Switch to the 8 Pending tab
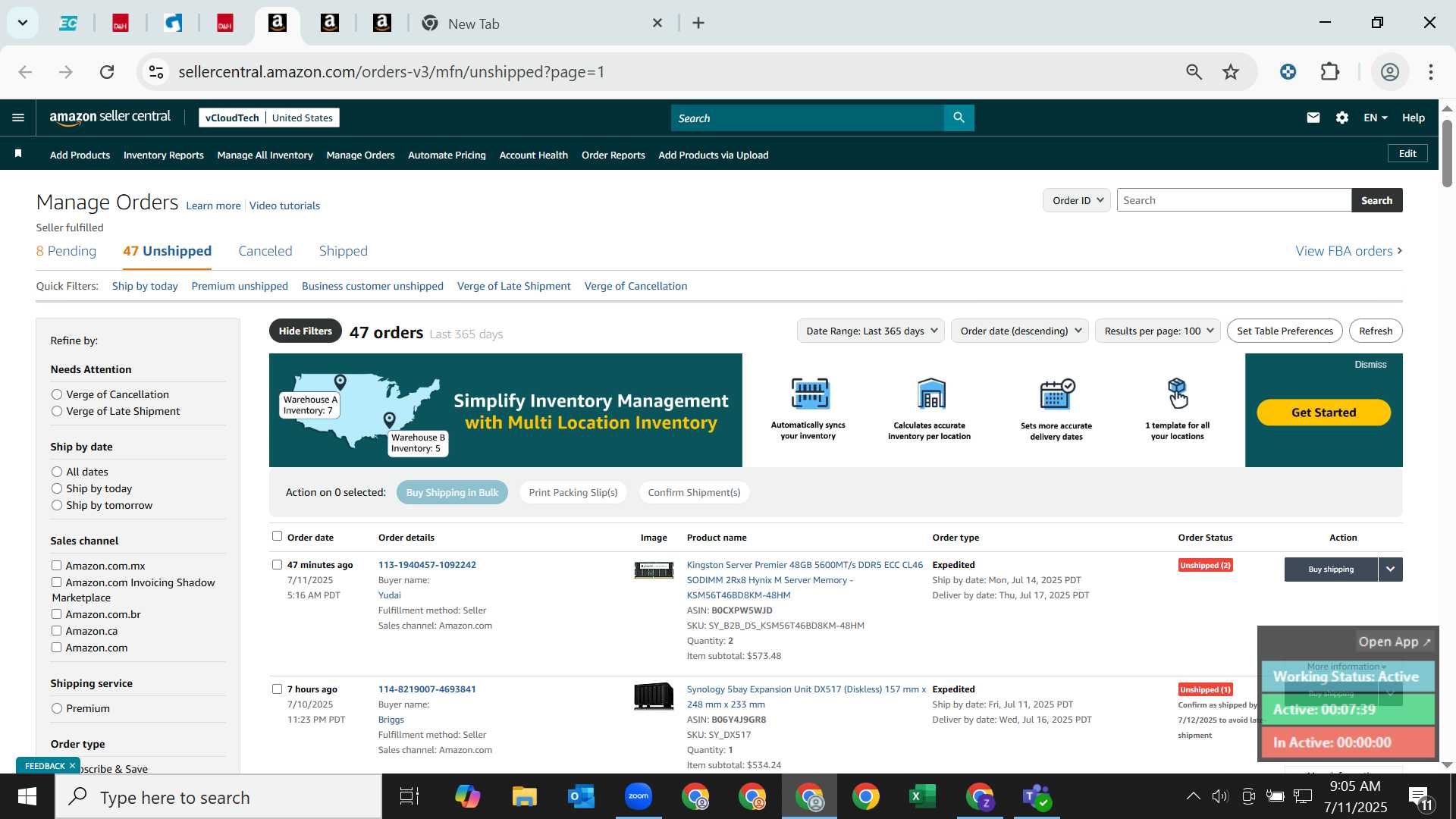1456x819 pixels. [x=66, y=250]
